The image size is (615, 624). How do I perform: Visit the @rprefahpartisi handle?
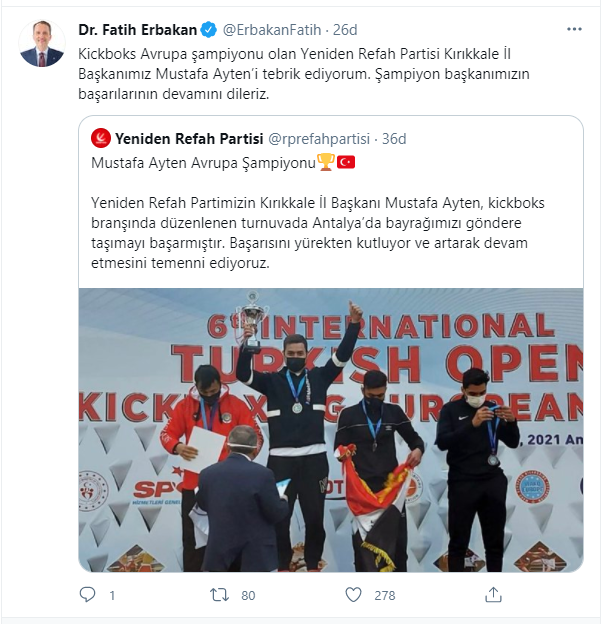319,138
